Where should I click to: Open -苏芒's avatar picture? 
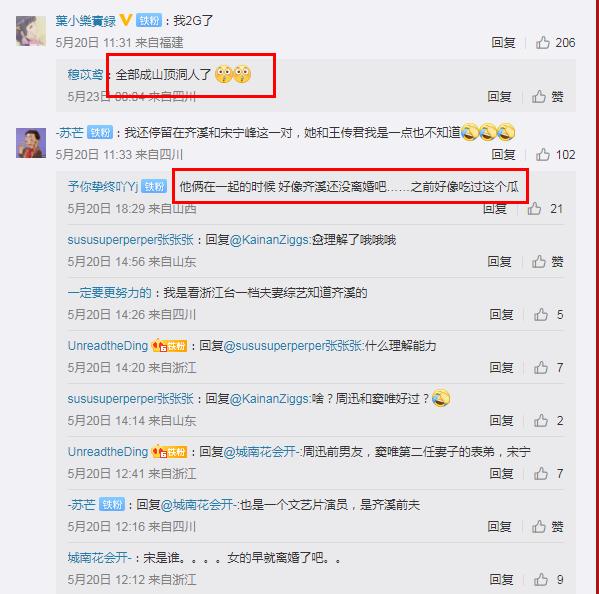[x=31, y=143]
